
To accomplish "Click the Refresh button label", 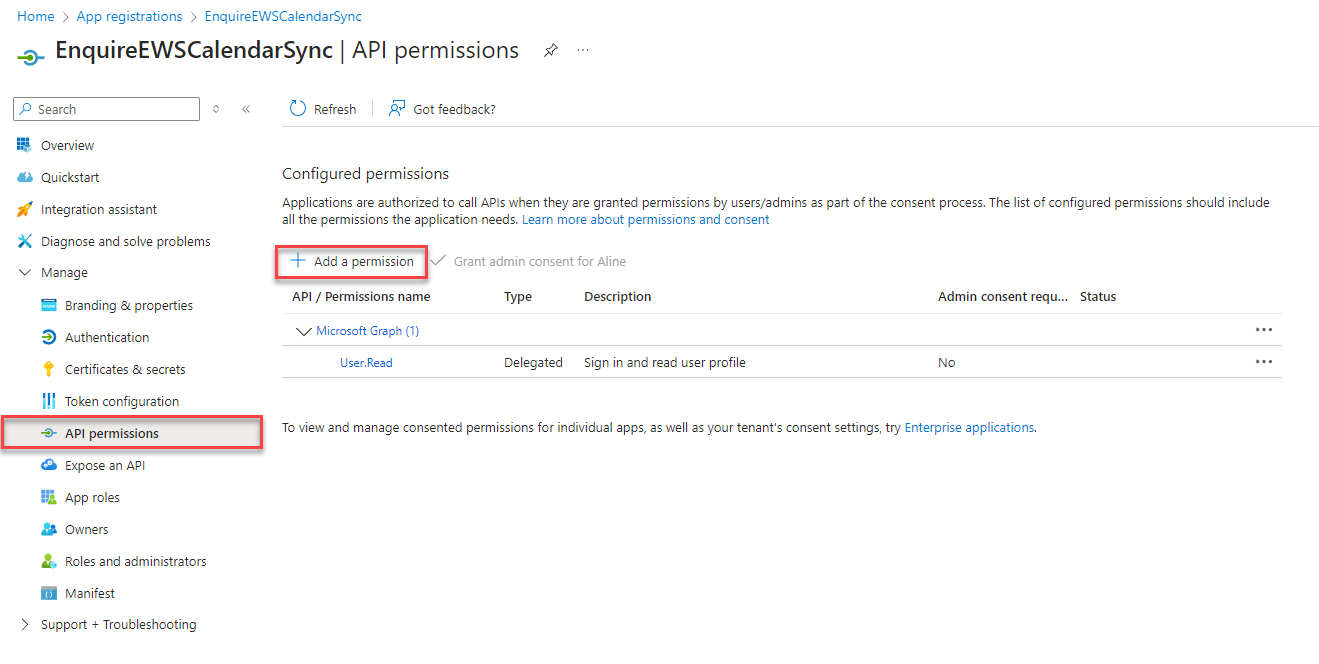I will click(335, 109).
